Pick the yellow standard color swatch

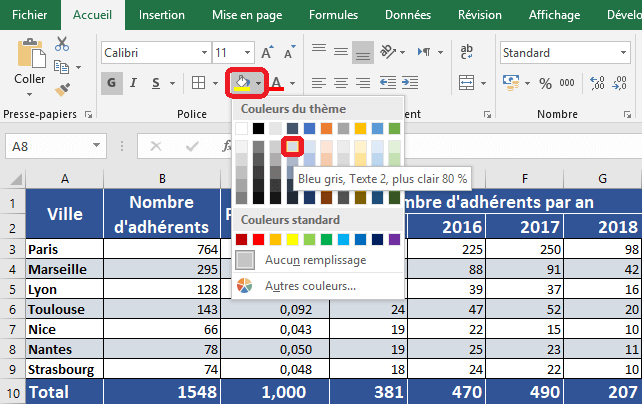[293, 239]
